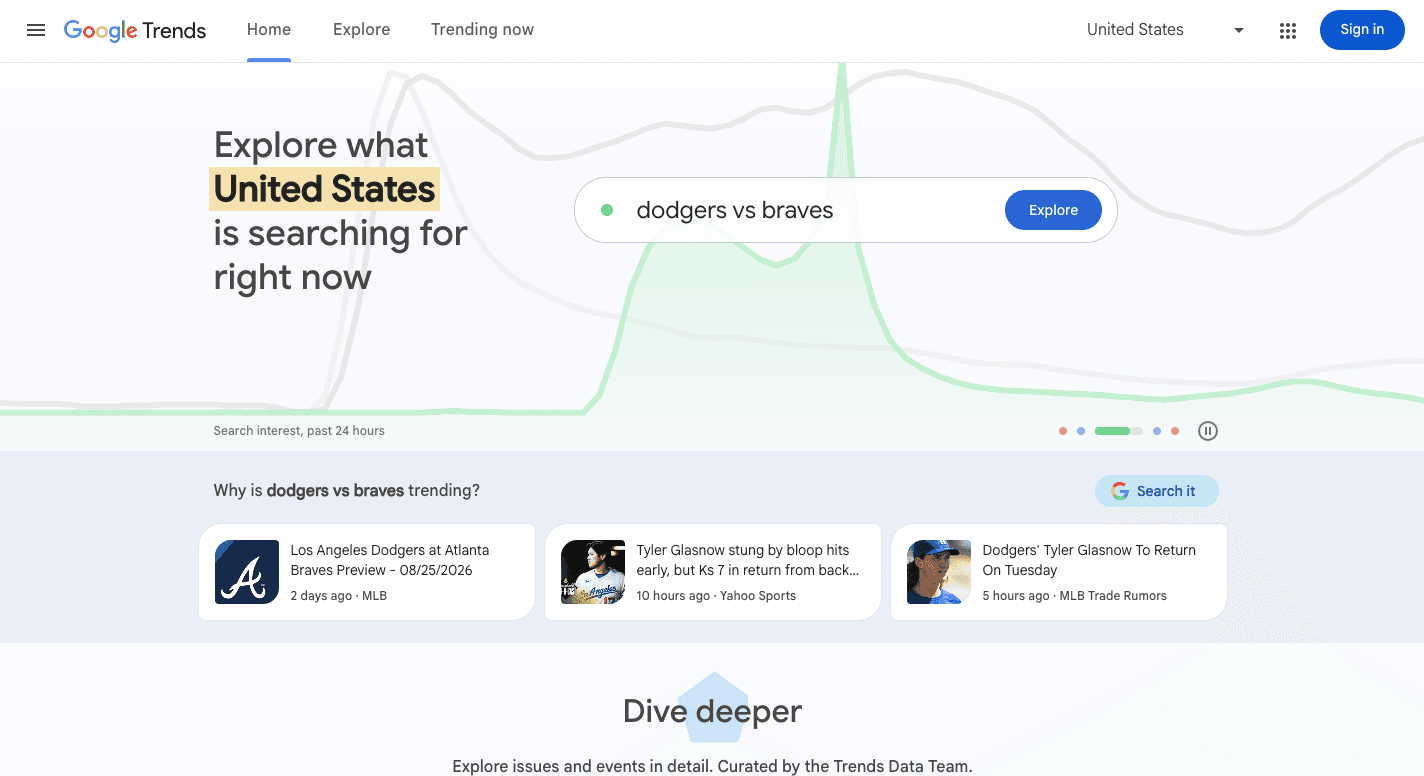Click the Search it button
The image size is (1424, 776).
point(1157,491)
